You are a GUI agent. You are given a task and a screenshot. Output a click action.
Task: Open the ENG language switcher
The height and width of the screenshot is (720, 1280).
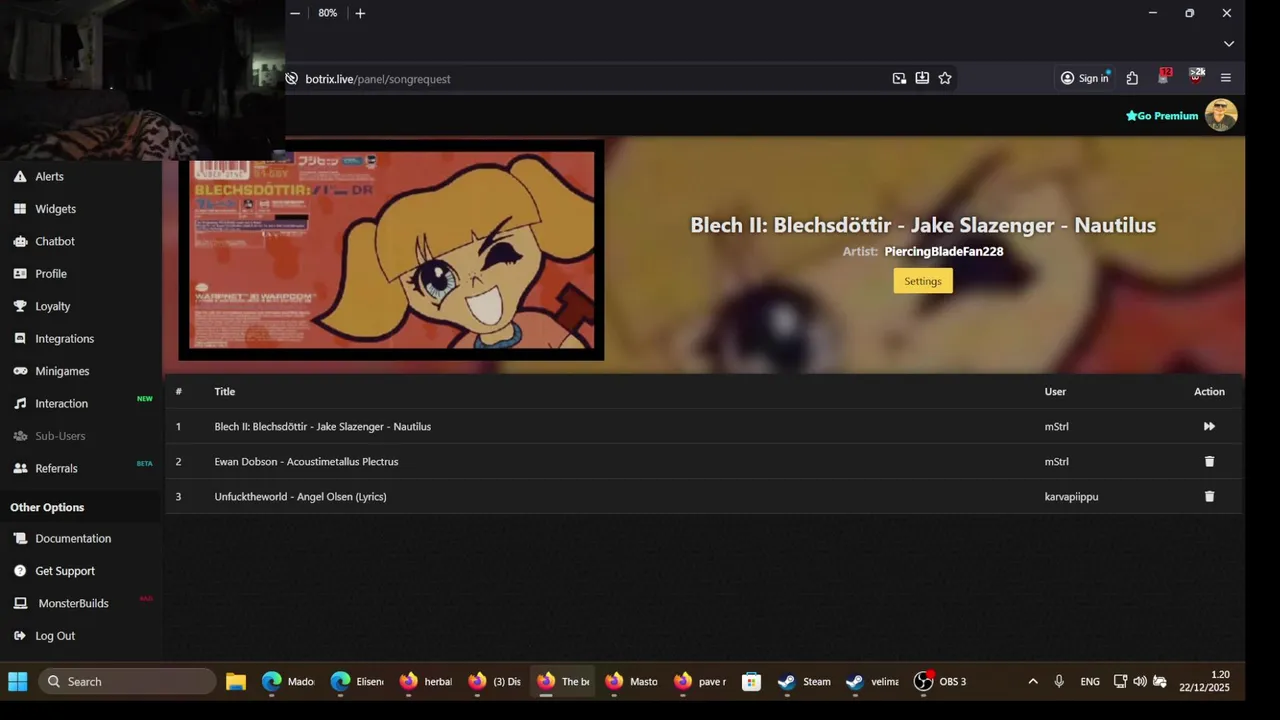[x=1090, y=682]
